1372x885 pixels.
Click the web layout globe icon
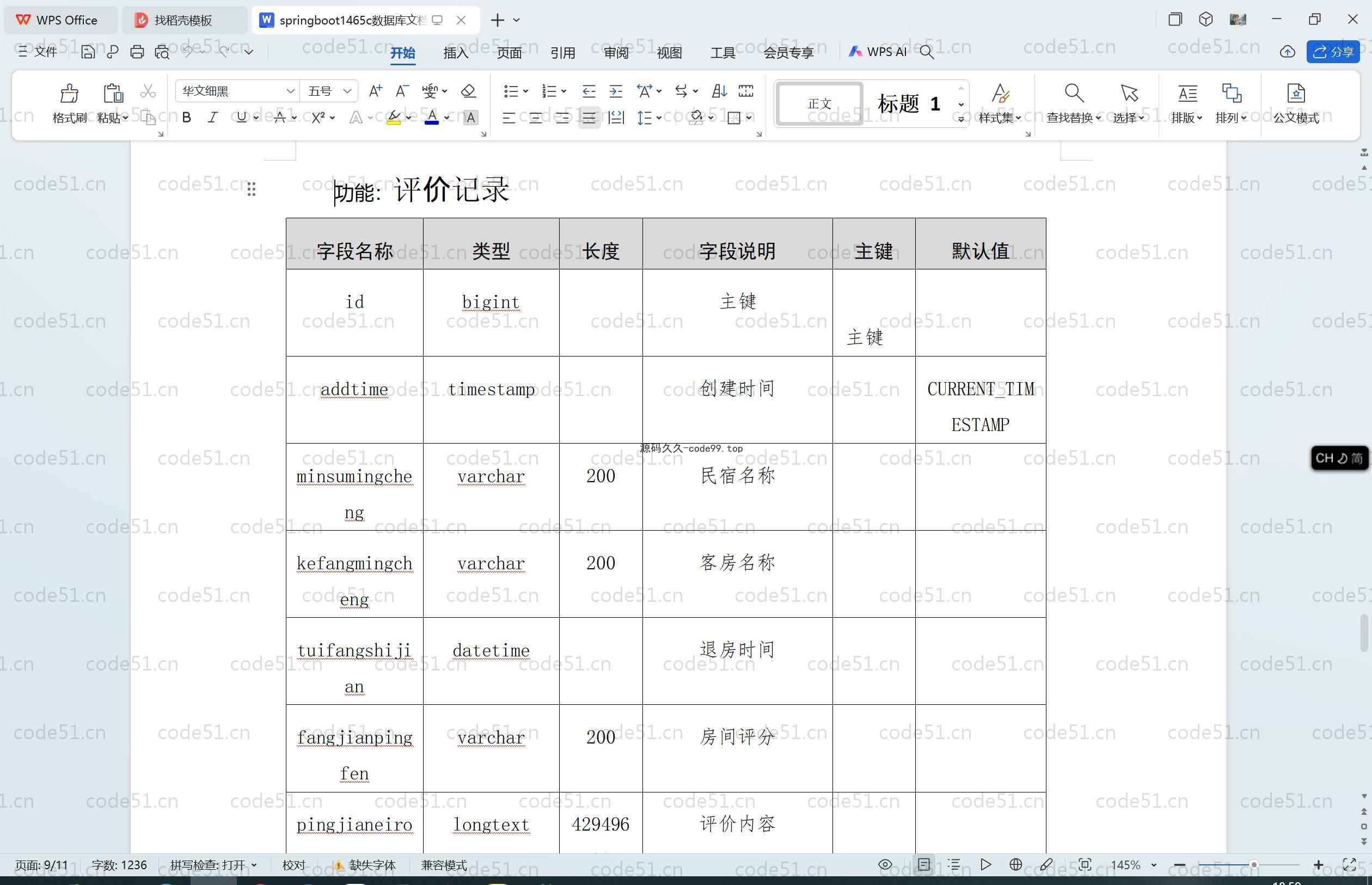point(1015,864)
